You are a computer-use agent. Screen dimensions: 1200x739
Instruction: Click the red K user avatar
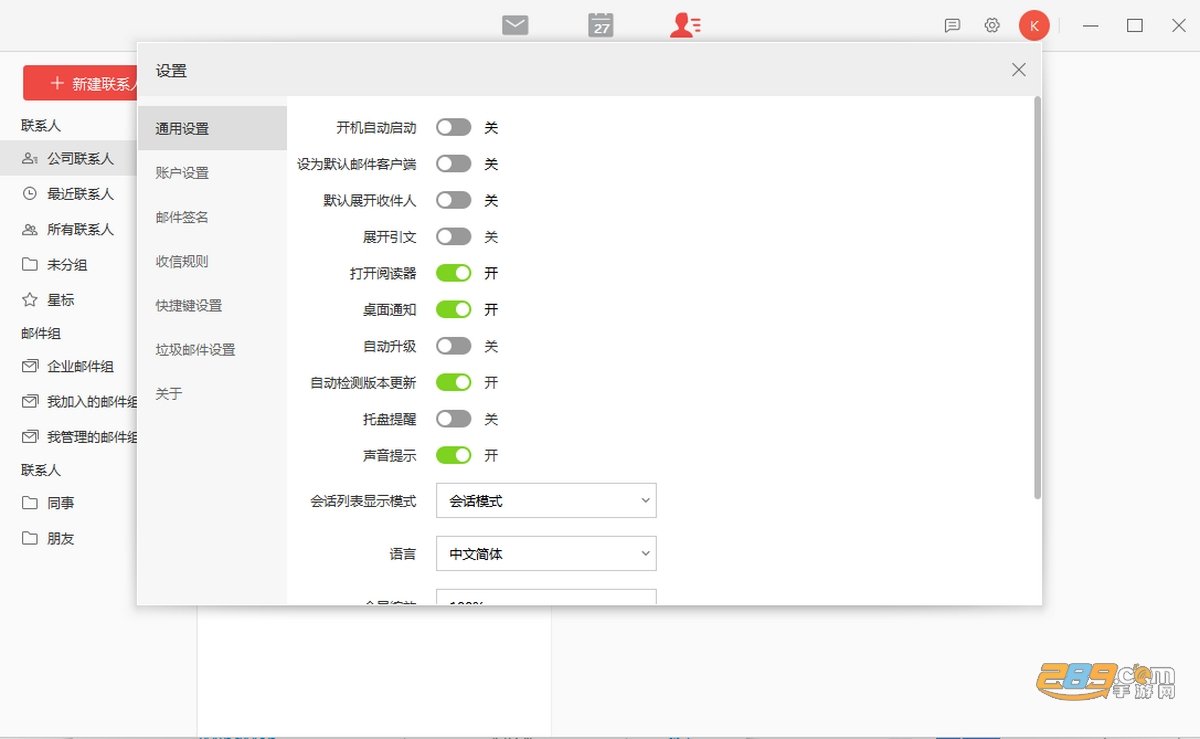click(1034, 26)
